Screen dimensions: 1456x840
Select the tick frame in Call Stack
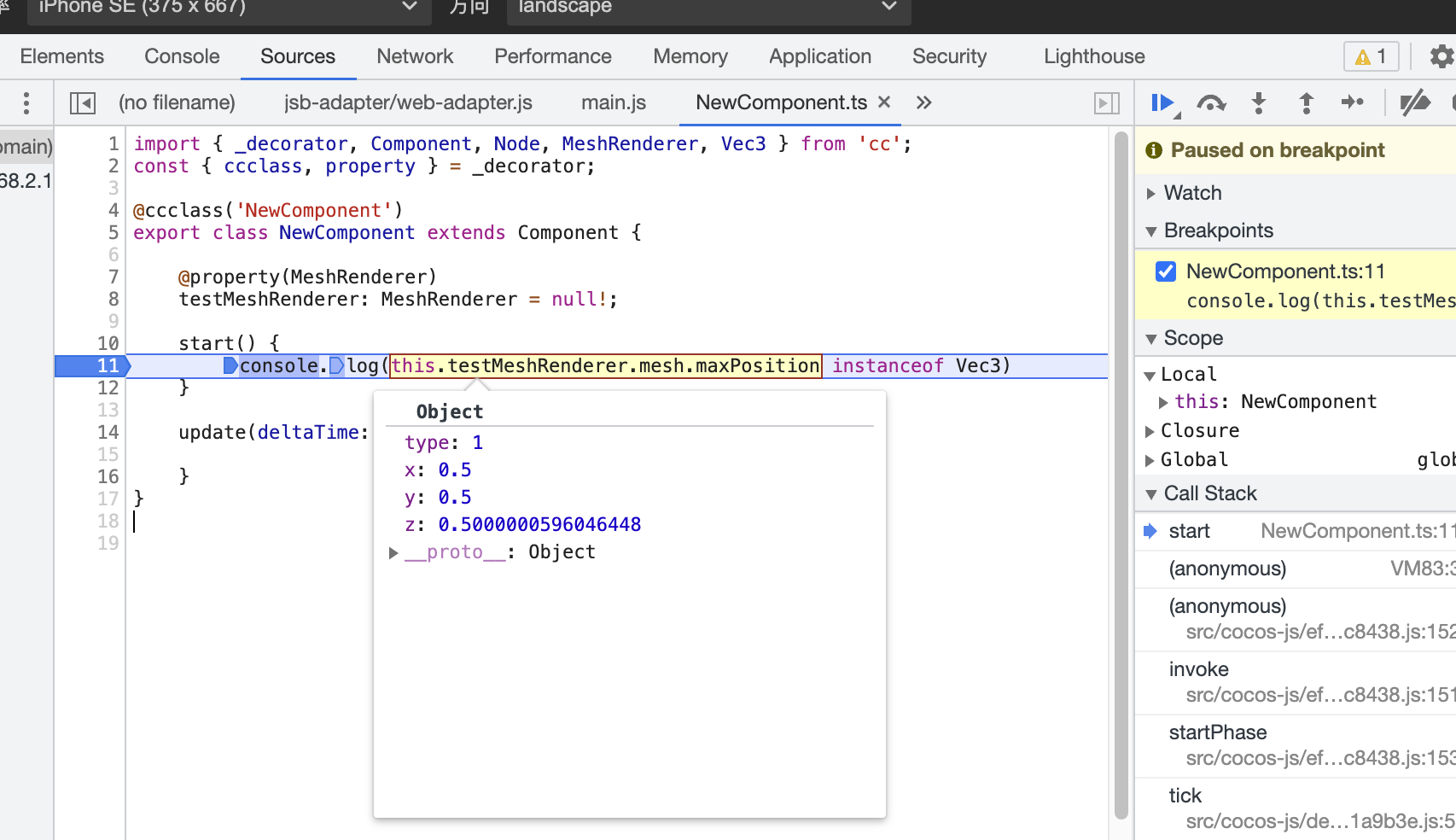[x=1185, y=795]
